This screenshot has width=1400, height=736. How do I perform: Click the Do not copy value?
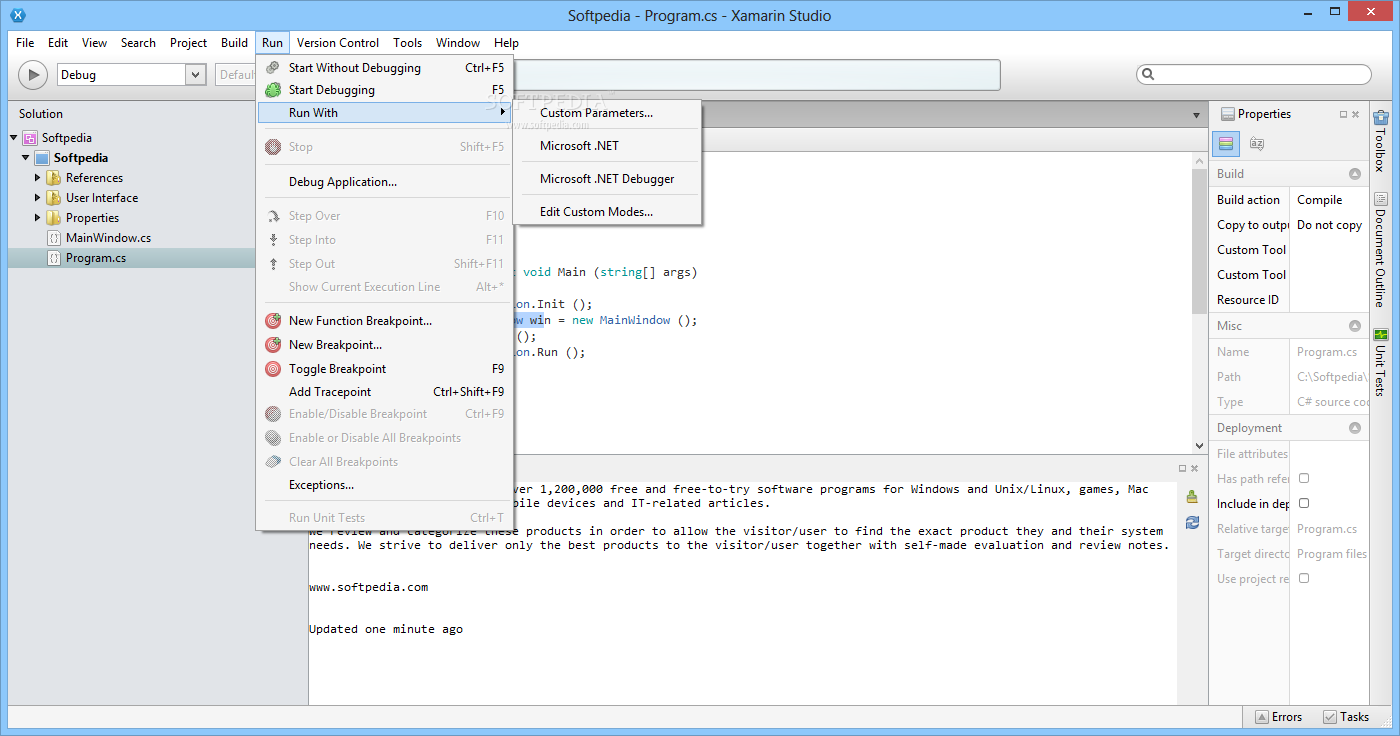coord(1329,225)
